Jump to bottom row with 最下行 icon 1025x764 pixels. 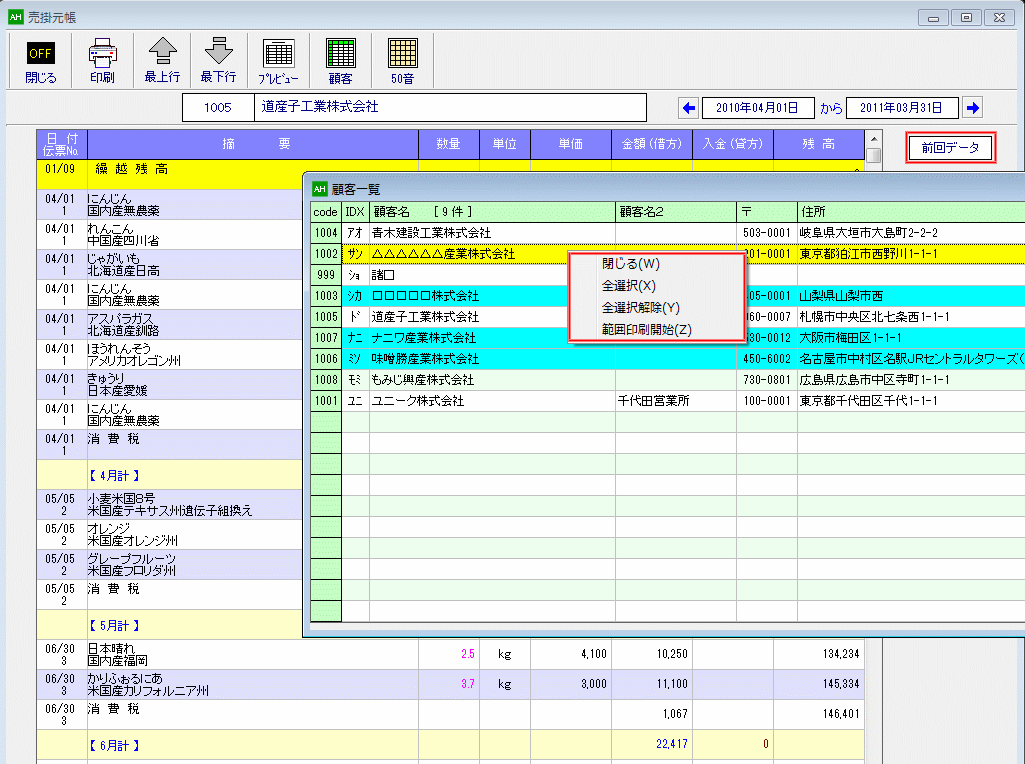(x=218, y=61)
